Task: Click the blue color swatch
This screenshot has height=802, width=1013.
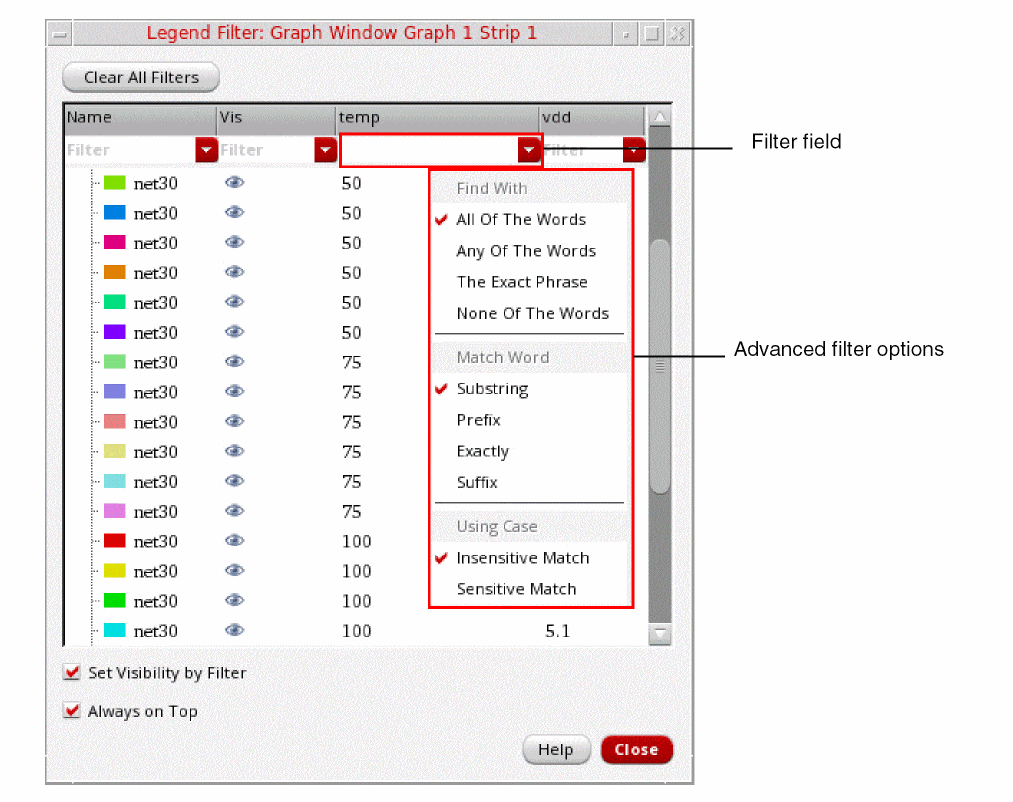Action: [x=114, y=213]
